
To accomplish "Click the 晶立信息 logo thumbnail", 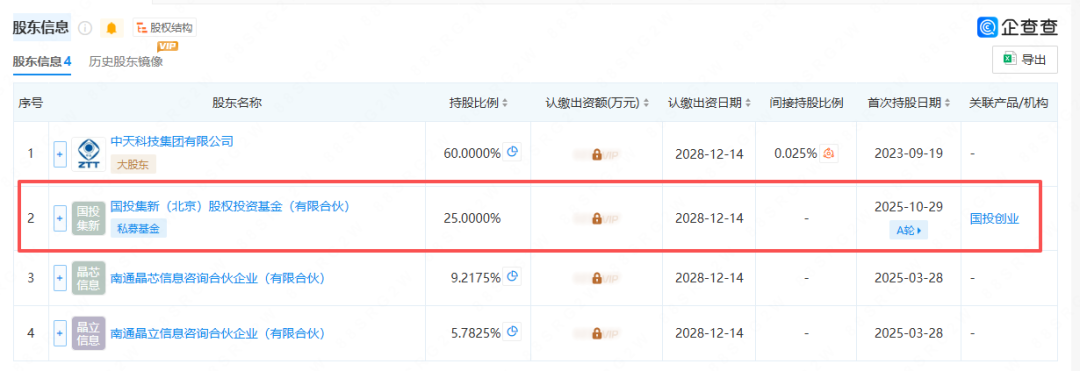I will (x=89, y=333).
